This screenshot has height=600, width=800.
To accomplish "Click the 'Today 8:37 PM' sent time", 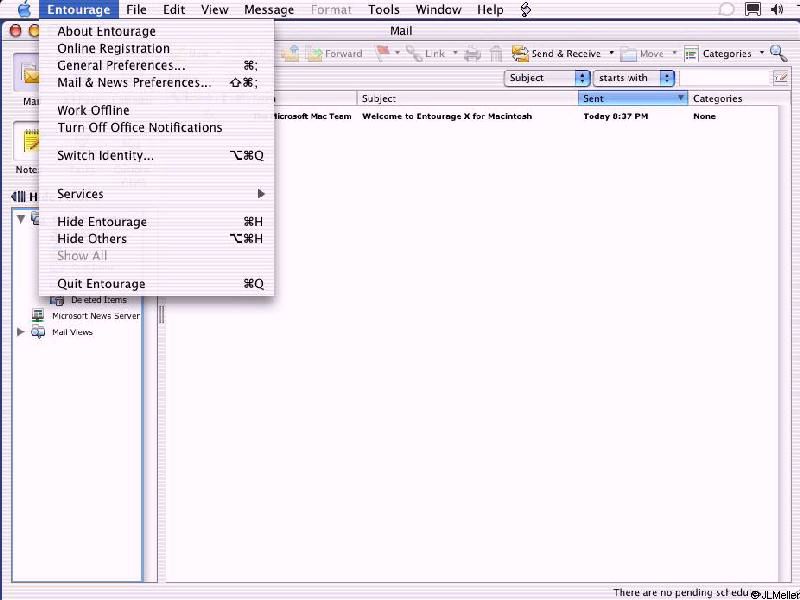I will pos(616,116).
